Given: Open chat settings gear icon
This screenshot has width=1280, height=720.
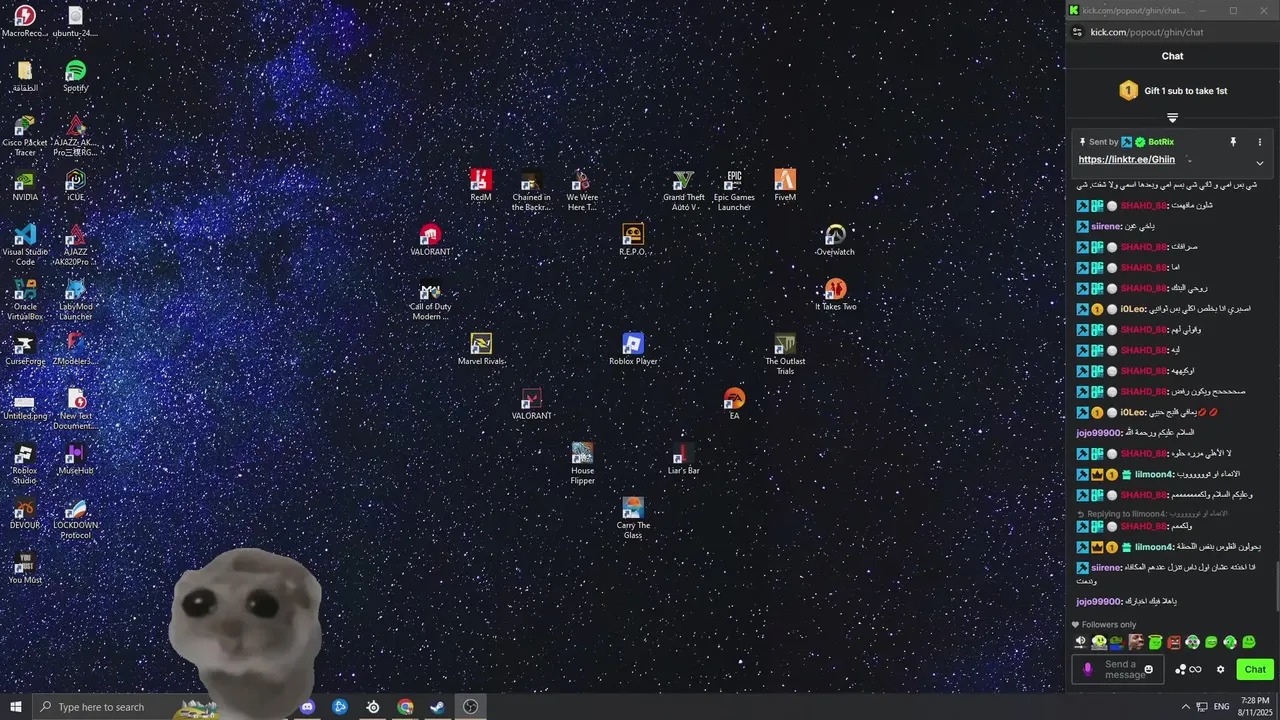Looking at the screenshot, I should tap(1220, 670).
